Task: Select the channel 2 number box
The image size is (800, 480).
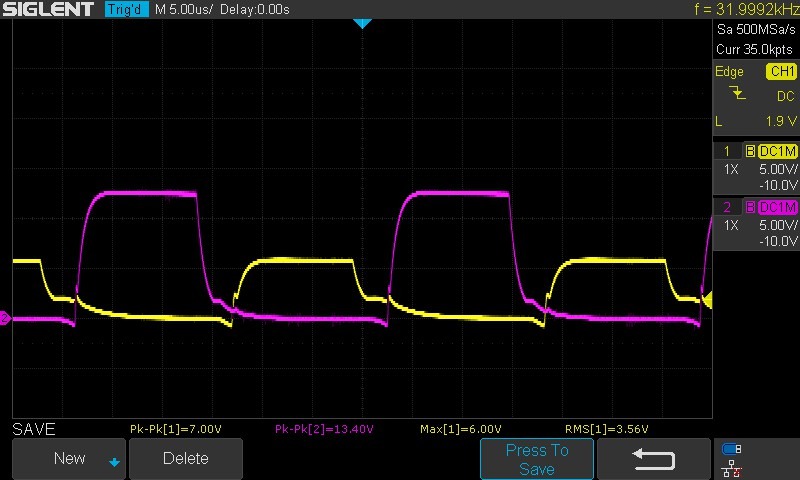Action: 727,207
